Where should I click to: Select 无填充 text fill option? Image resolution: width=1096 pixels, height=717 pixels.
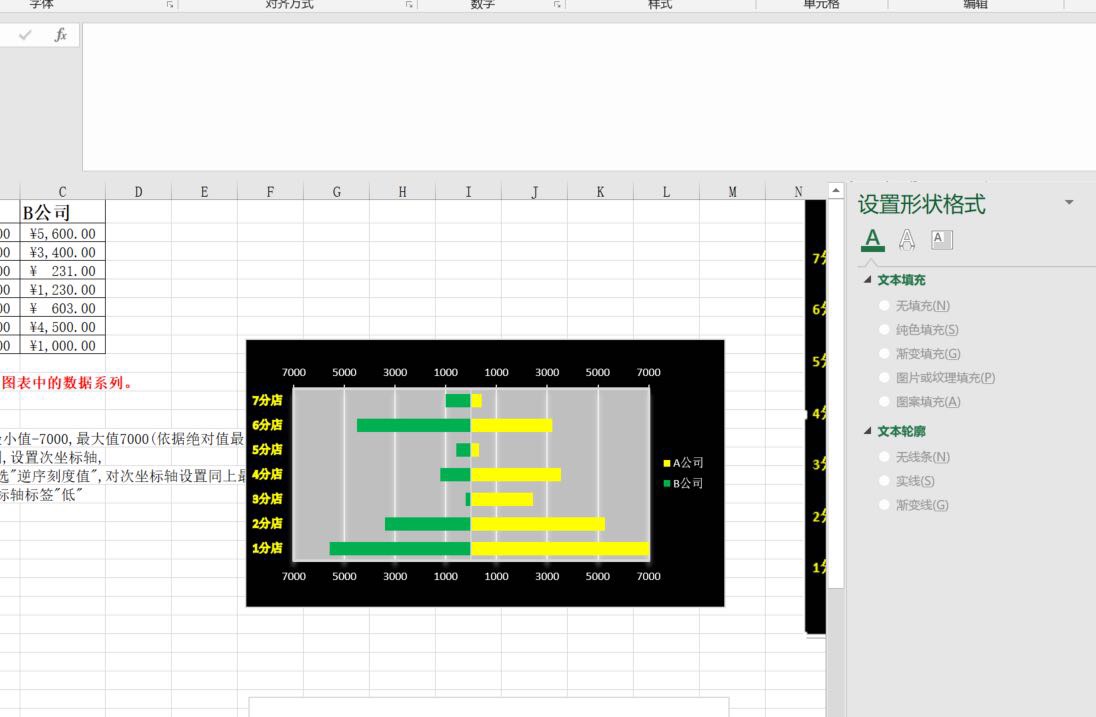tap(914, 305)
